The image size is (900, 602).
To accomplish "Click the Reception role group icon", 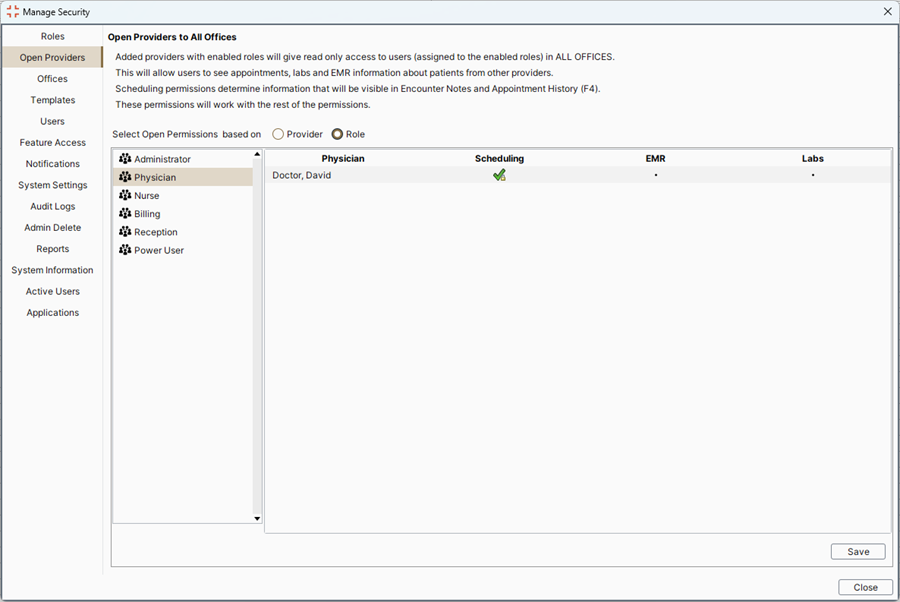I will pos(125,232).
